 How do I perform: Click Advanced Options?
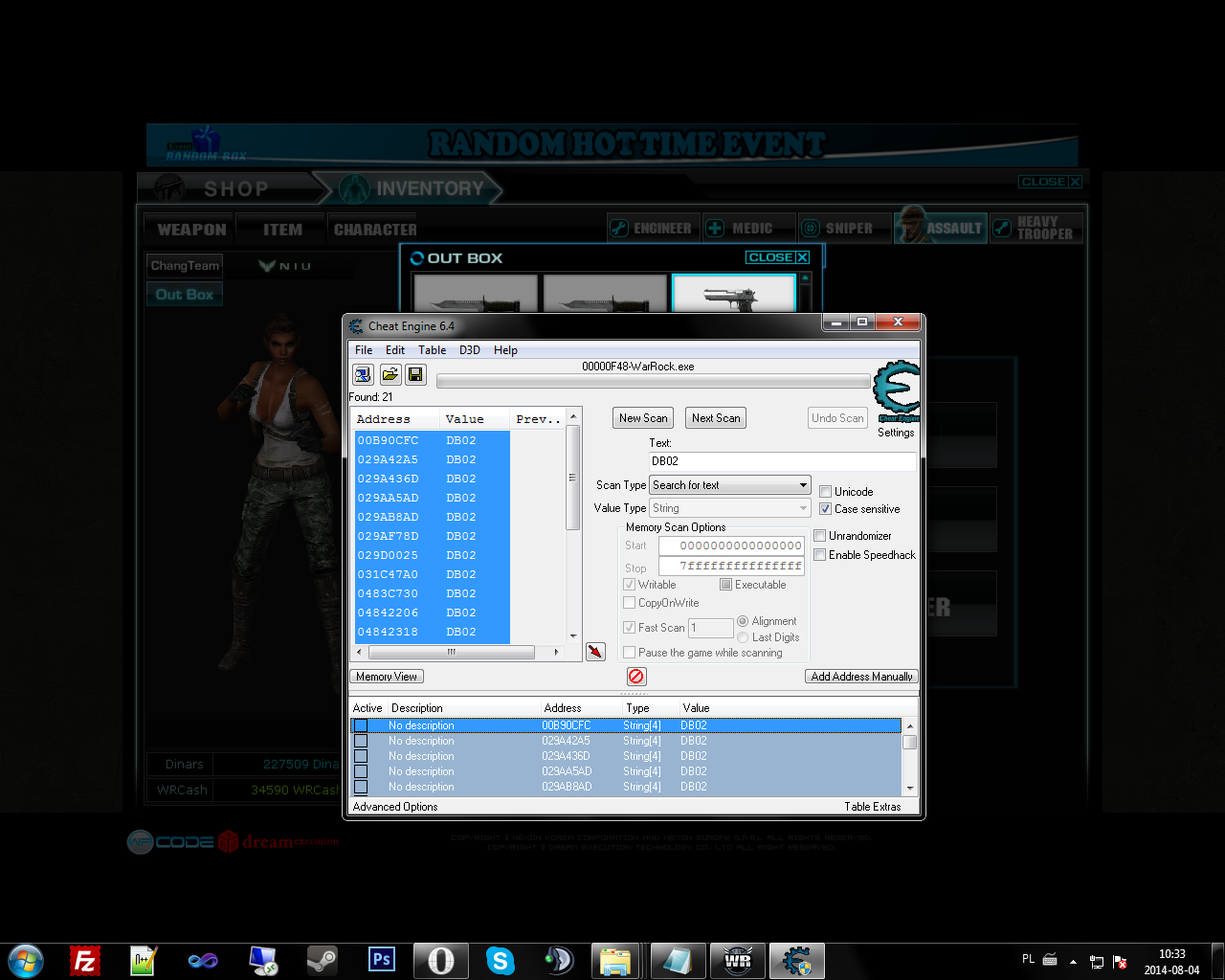[x=395, y=807]
